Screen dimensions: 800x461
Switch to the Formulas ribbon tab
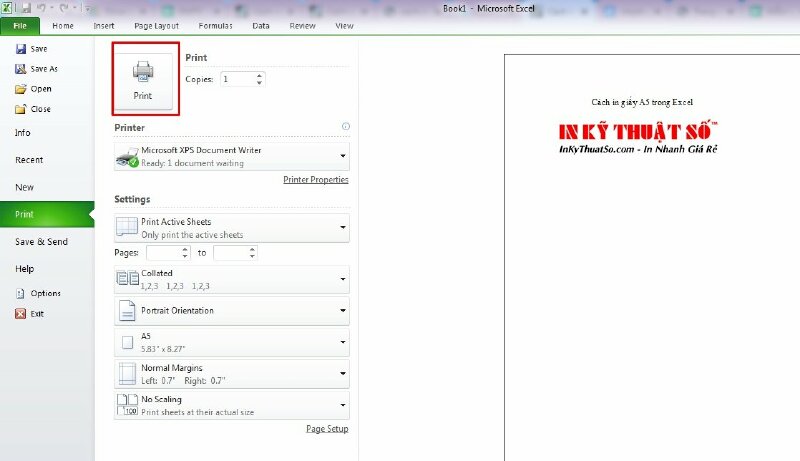215,26
